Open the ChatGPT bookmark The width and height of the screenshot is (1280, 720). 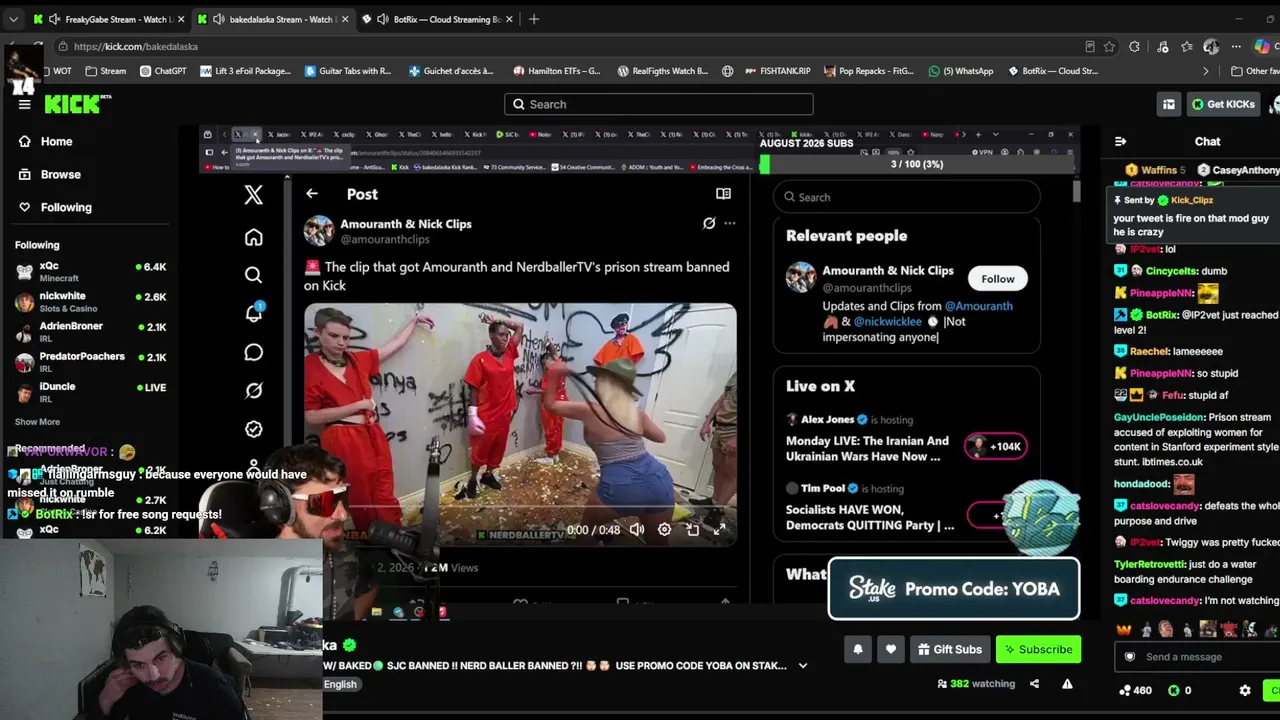[x=163, y=71]
